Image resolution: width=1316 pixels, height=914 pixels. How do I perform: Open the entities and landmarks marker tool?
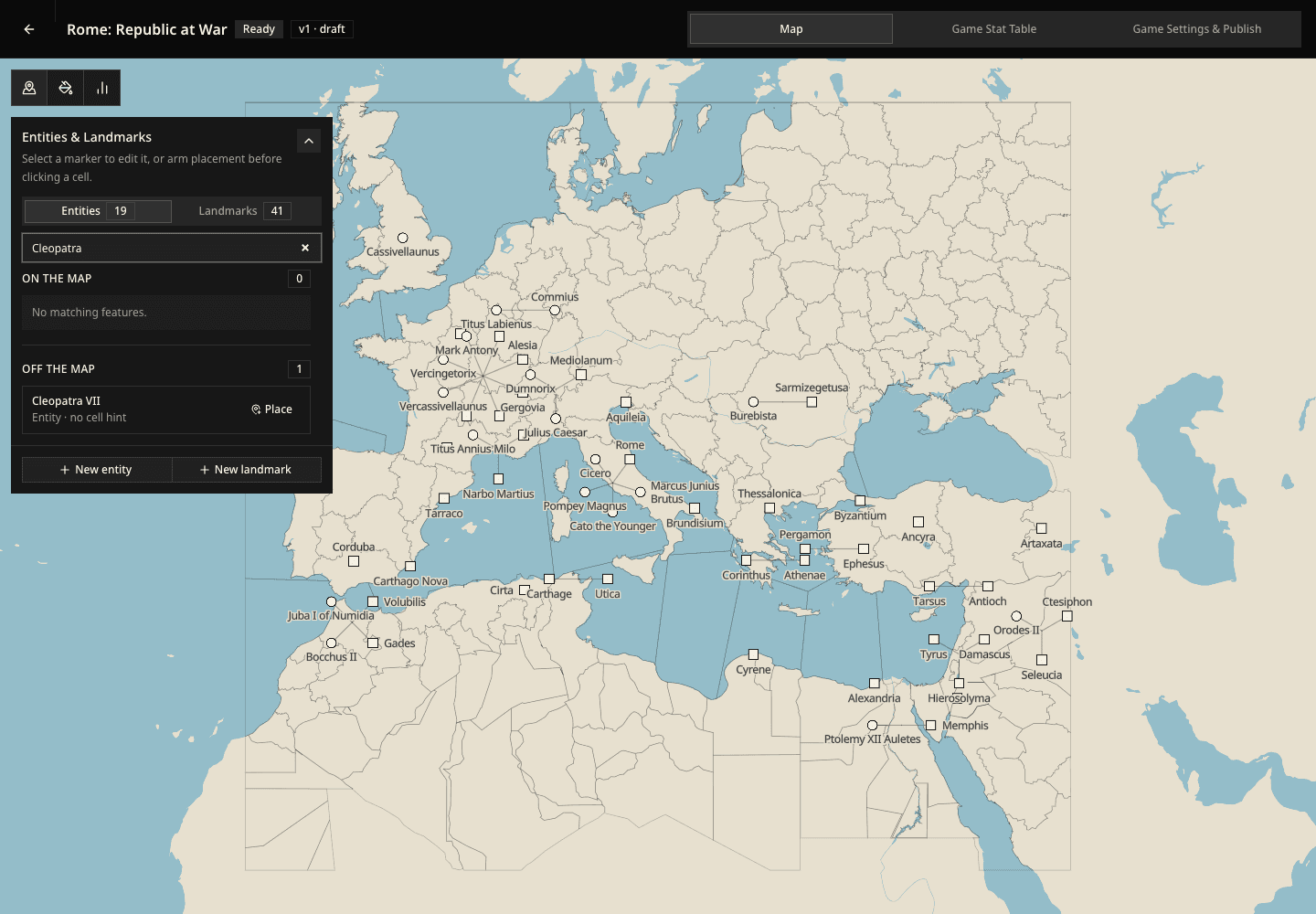29,88
